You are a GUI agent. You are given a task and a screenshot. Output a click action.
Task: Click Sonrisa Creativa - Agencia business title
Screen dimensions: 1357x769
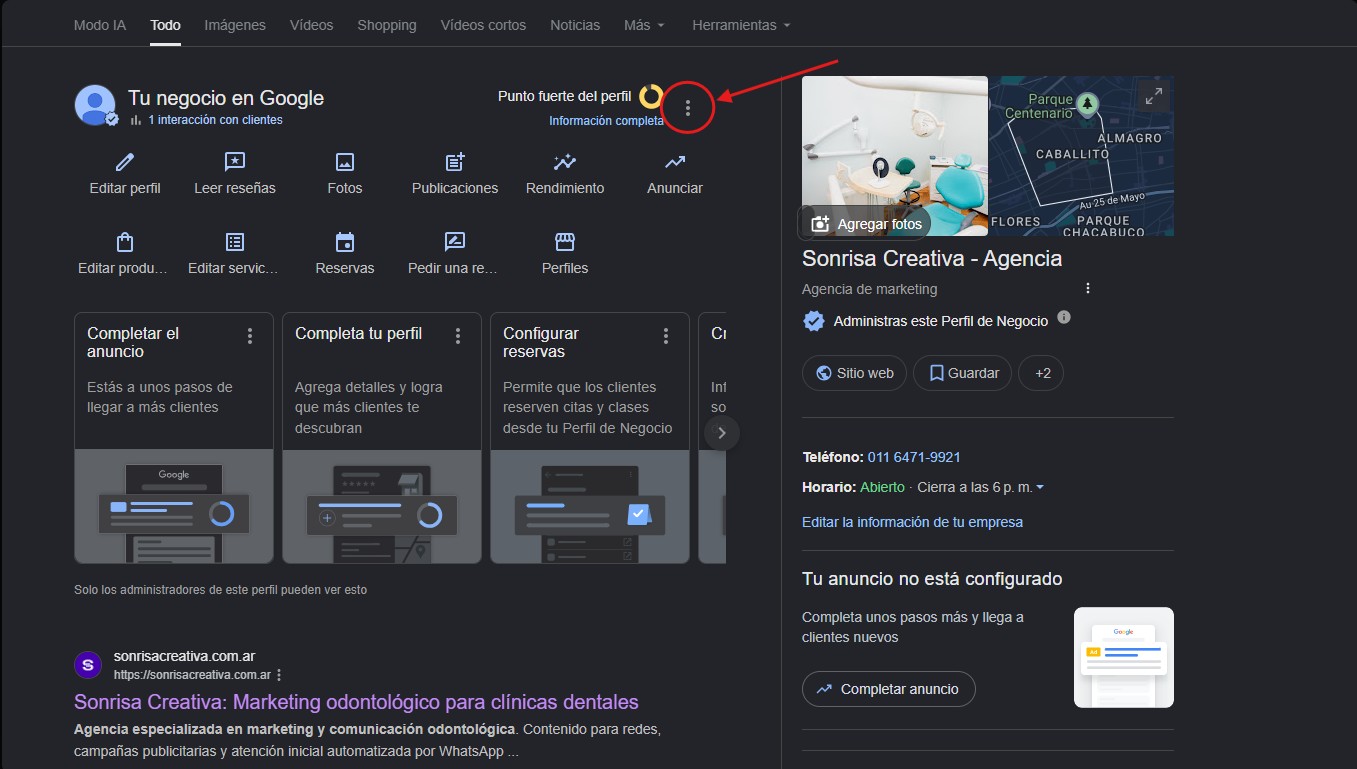[x=932, y=258]
